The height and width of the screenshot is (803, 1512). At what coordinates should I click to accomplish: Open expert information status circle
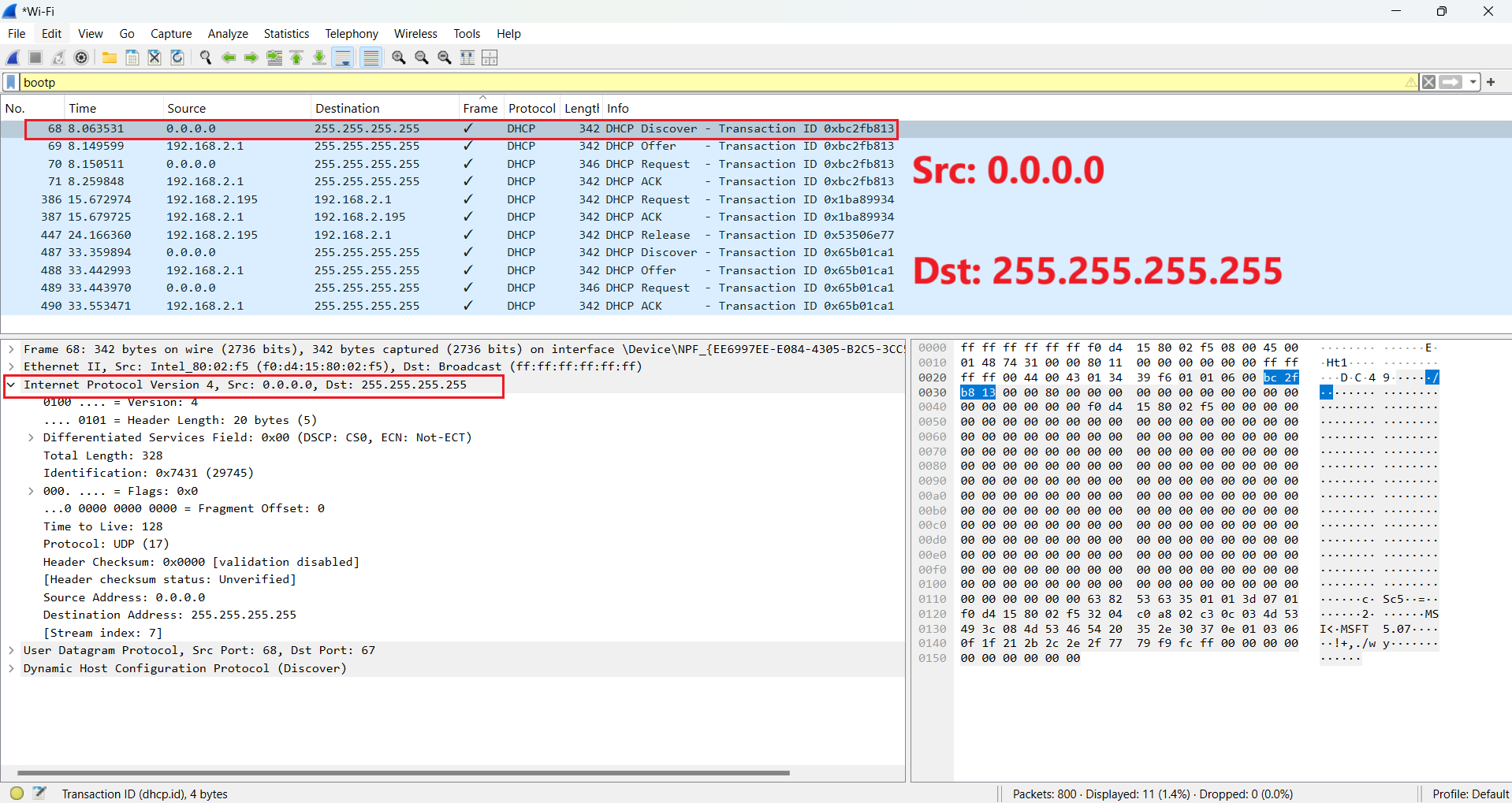point(17,794)
